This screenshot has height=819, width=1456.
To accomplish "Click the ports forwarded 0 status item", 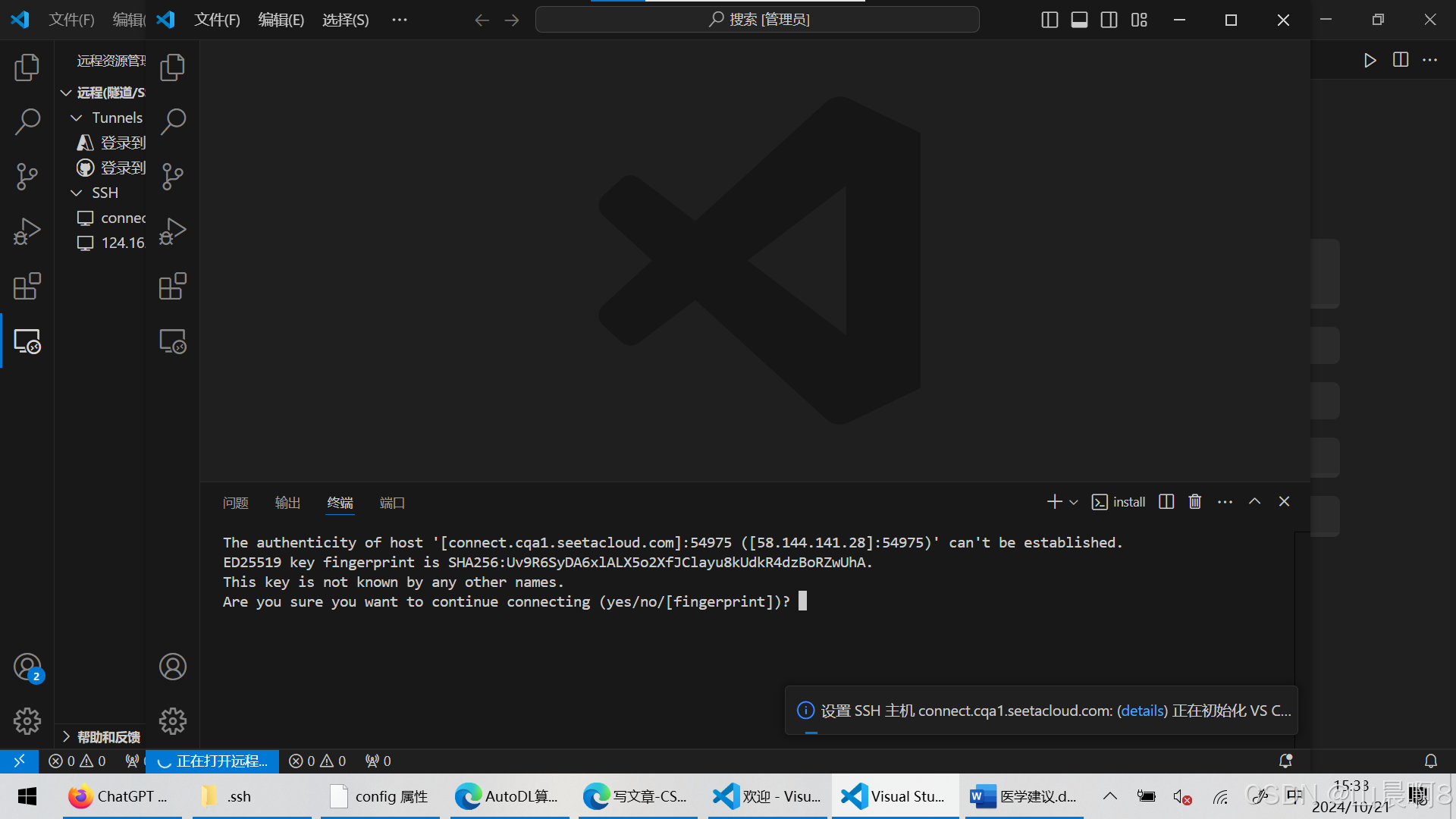I will (x=378, y=761).
